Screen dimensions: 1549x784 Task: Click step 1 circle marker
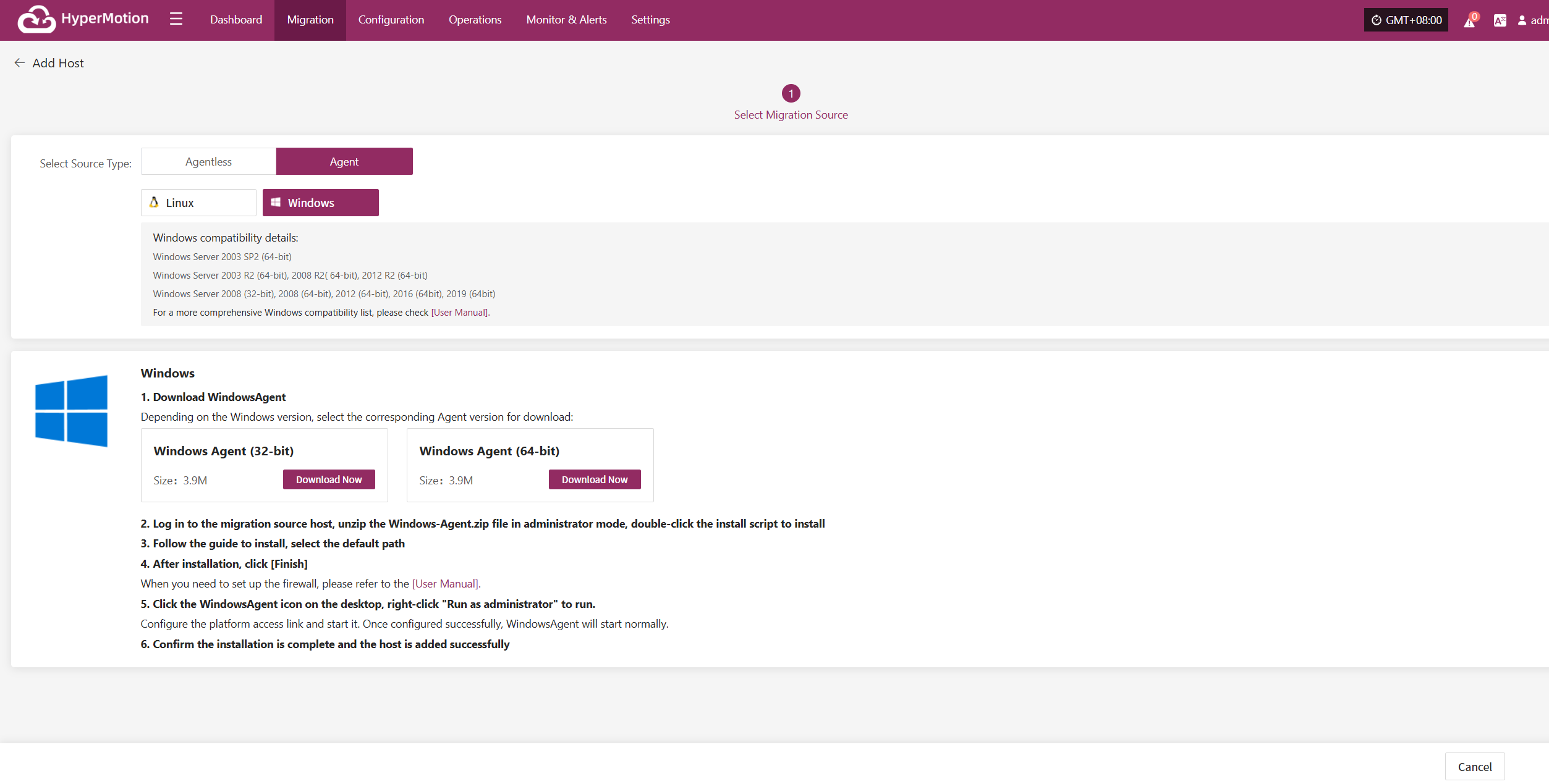pyautogui.click(x=791, y=93)
